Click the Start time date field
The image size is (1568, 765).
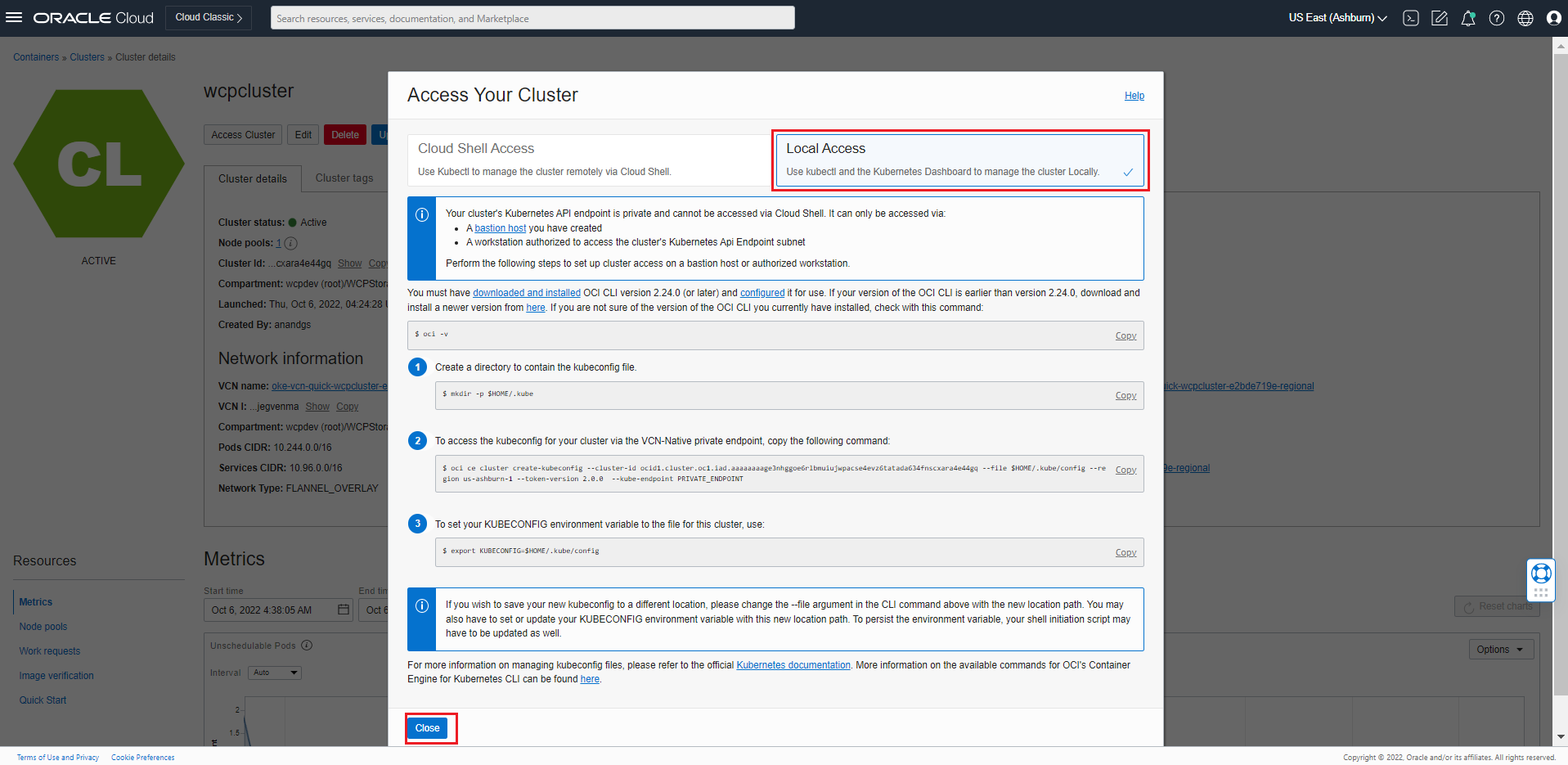point(278,610)
